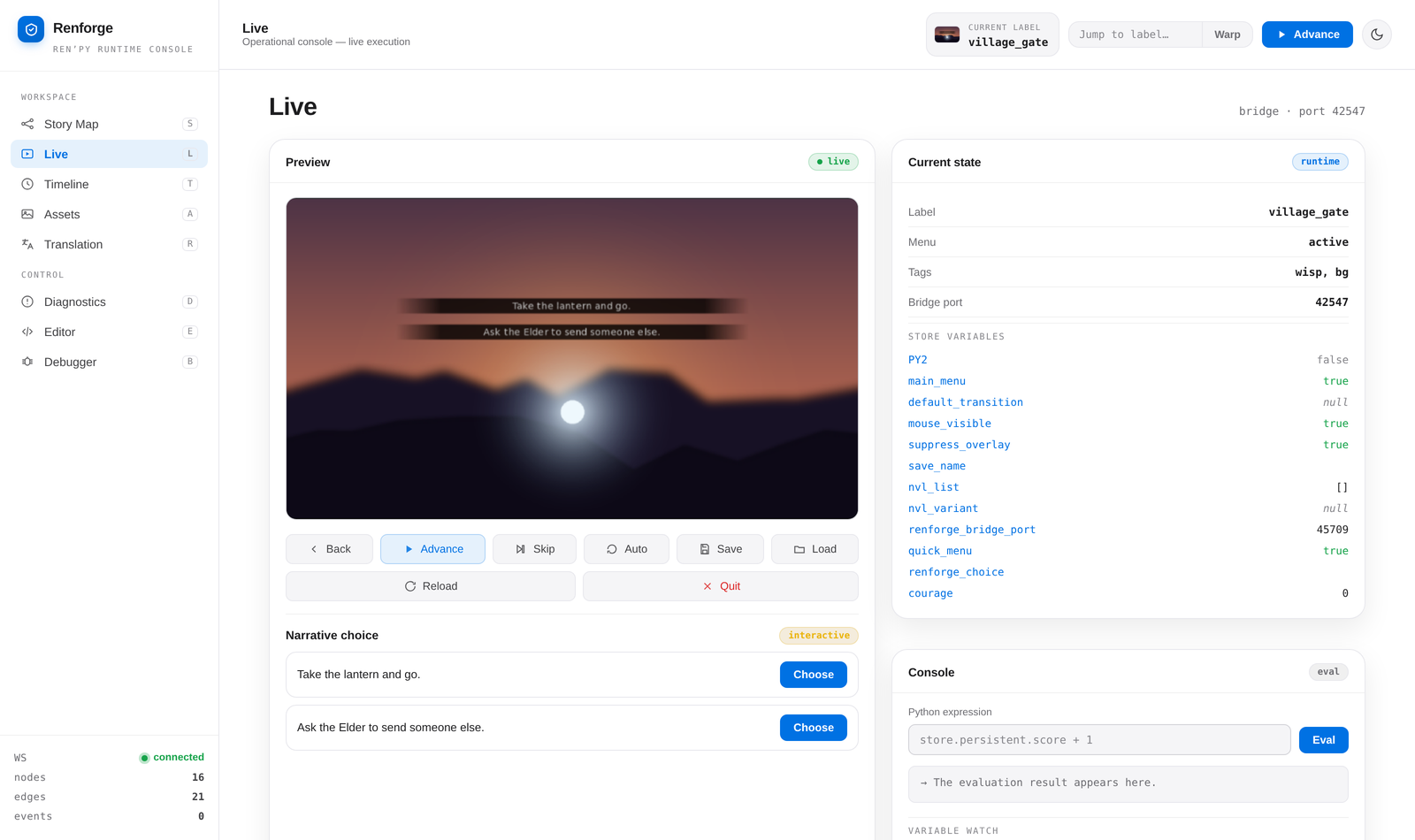This screenshot has height=840, width=1415.
Task: Open Story Map from sidebar
Action: [109, 124]
